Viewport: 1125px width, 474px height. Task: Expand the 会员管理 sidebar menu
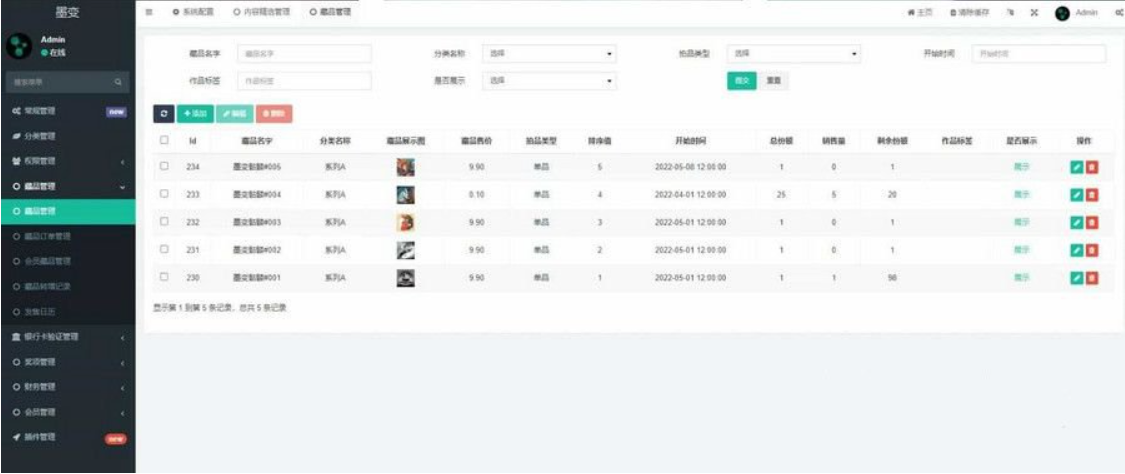67,412
